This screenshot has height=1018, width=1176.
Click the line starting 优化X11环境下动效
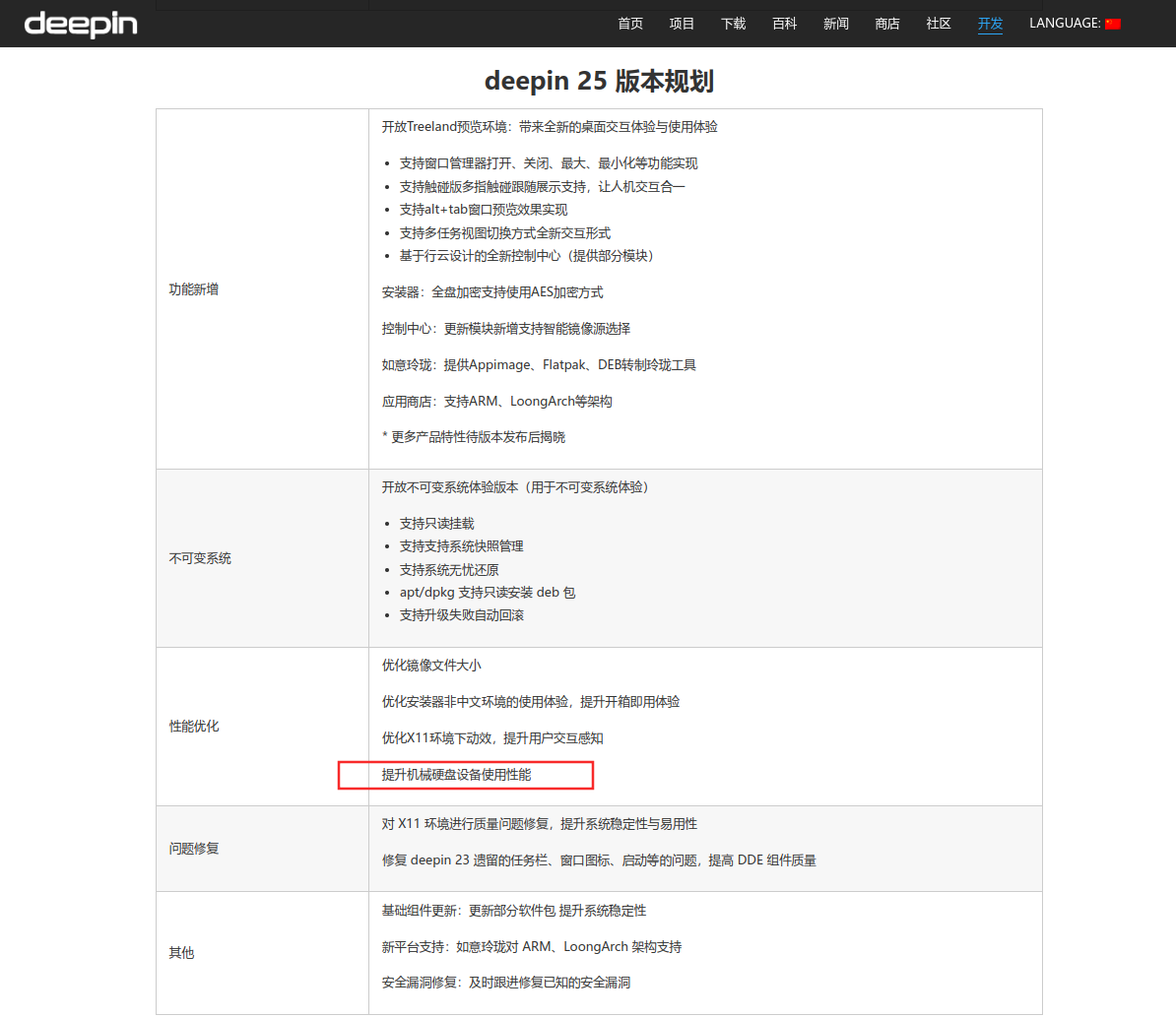[x=492, y=738]
